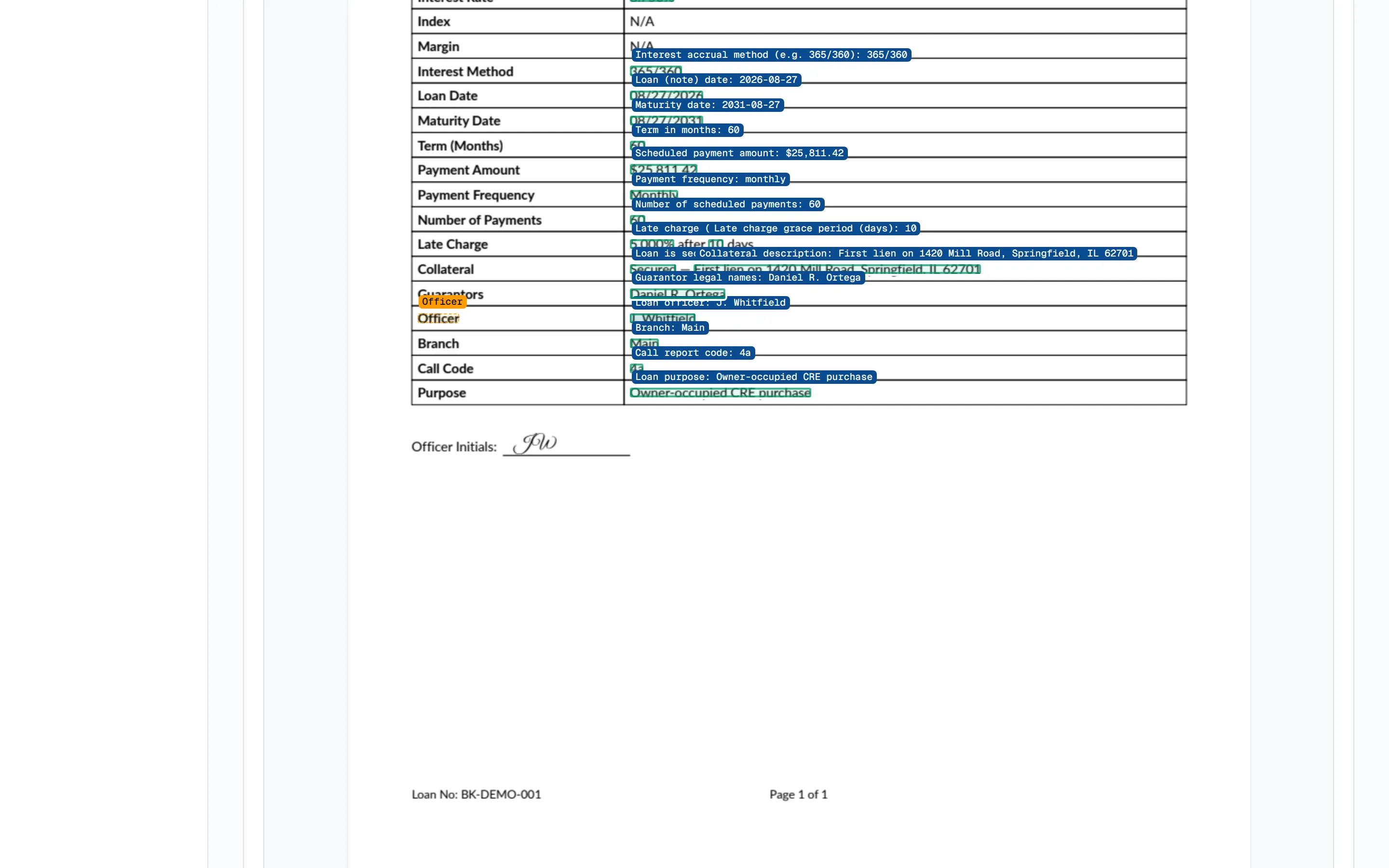
Task: Click the highlighted Loan Date value 08/27/2026
Action: [666, 96]
